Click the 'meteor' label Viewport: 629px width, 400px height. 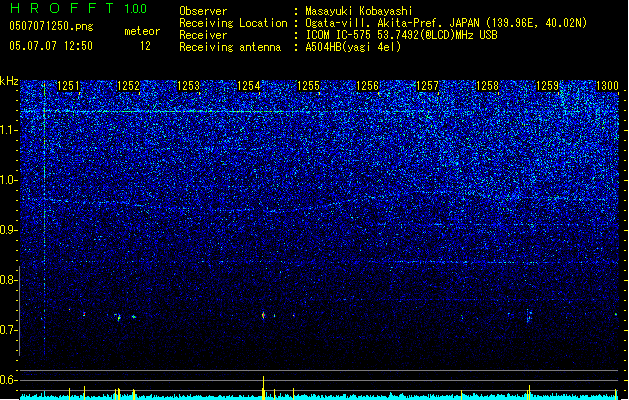tap(142, 31)
